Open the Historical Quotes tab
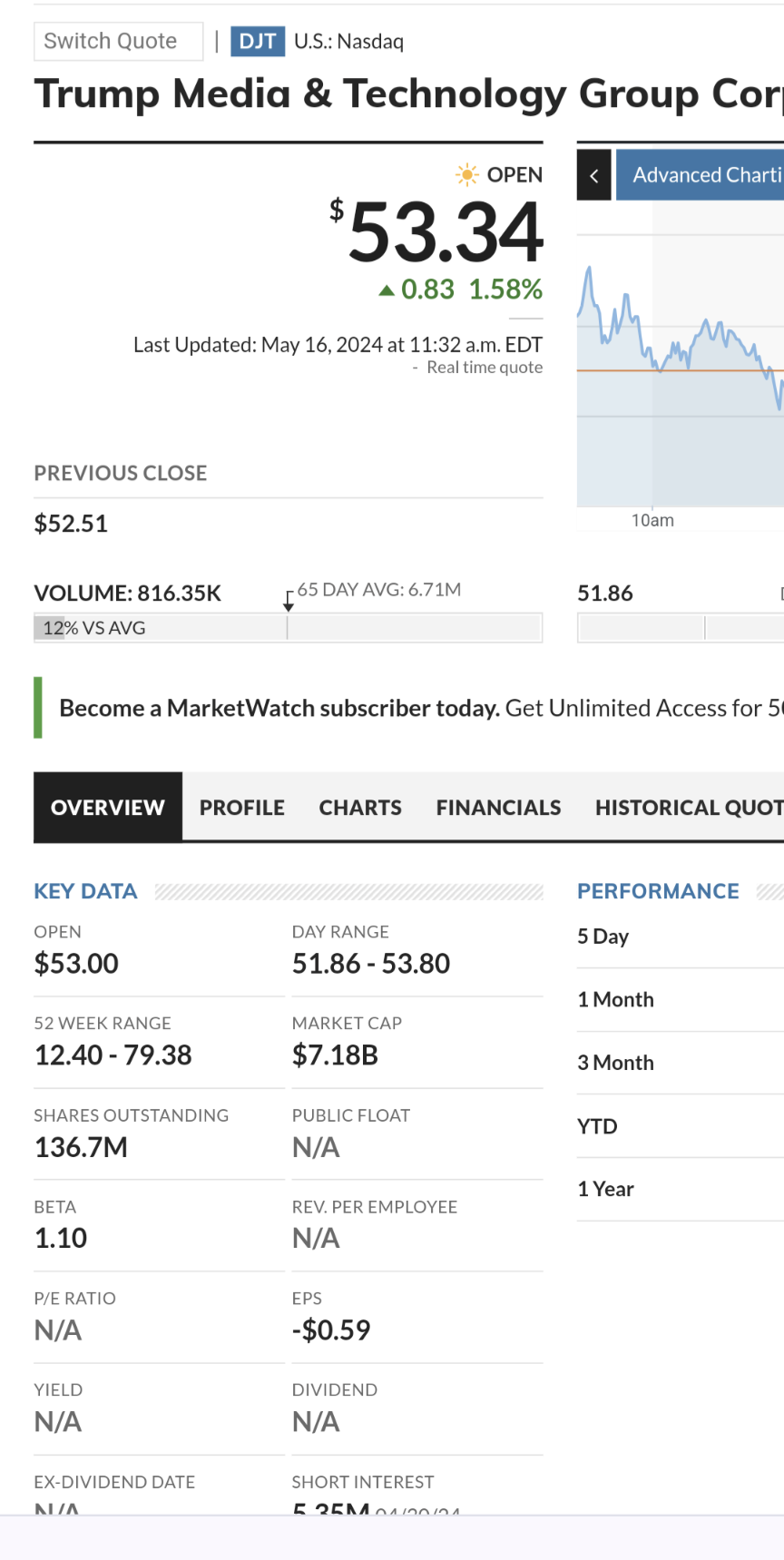 click(690, 807)
